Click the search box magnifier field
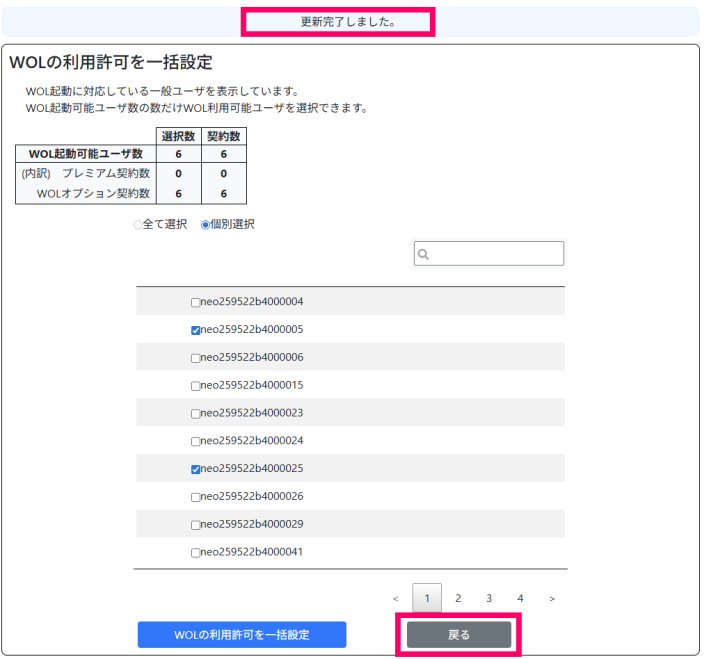 [489, 254]
